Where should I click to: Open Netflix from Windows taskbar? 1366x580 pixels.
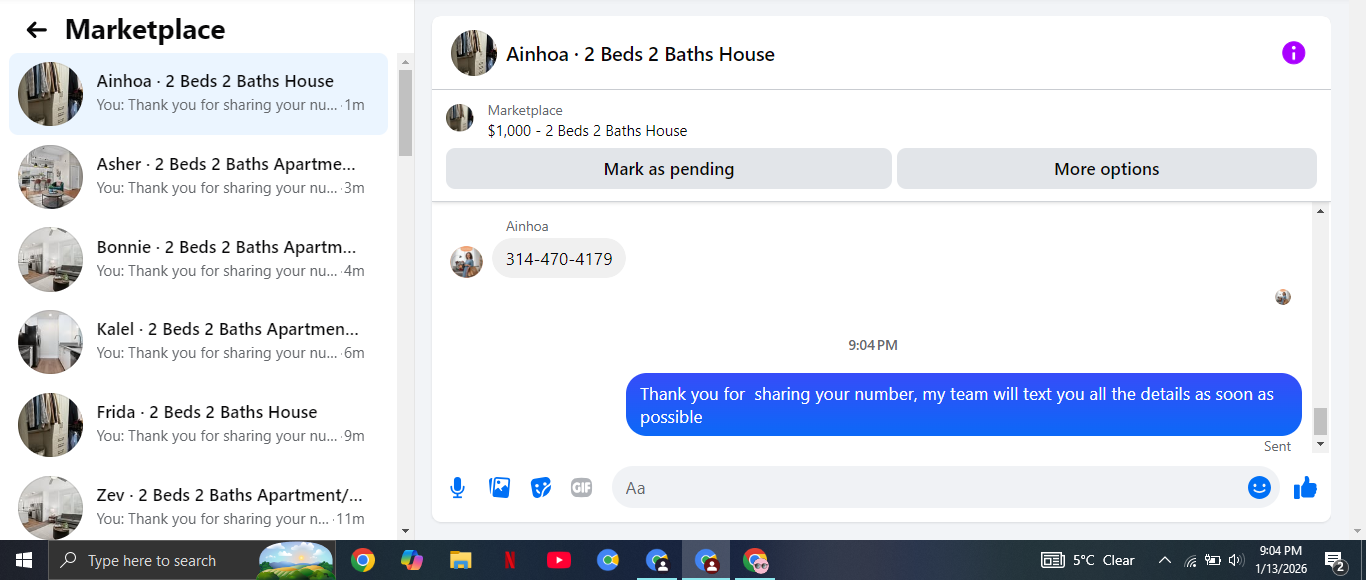pos(509,561)
